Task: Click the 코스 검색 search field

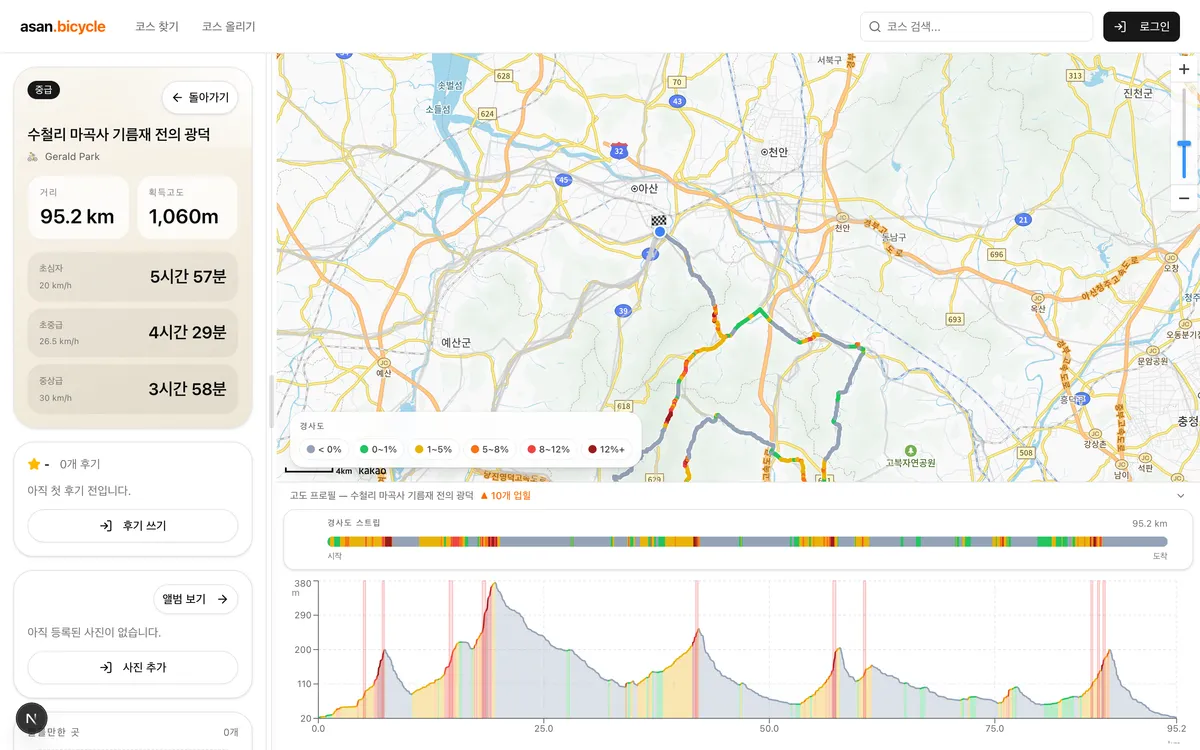Action: tap(976, 27)
